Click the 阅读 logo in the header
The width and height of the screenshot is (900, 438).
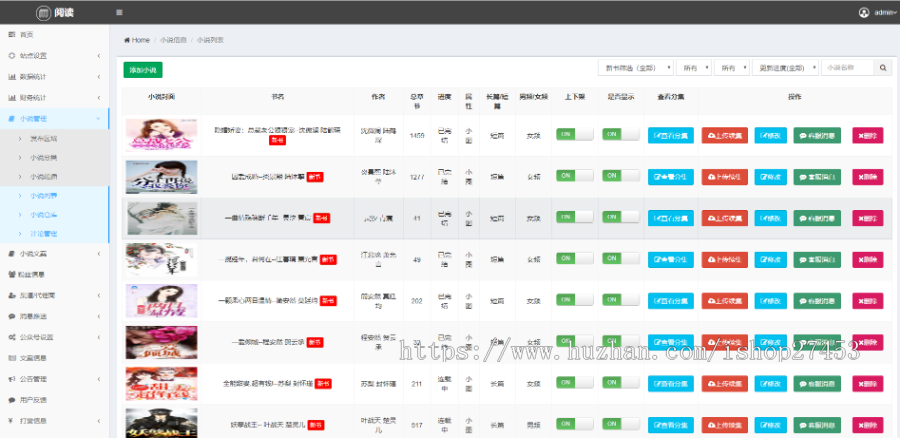click(x=55, y=13)
